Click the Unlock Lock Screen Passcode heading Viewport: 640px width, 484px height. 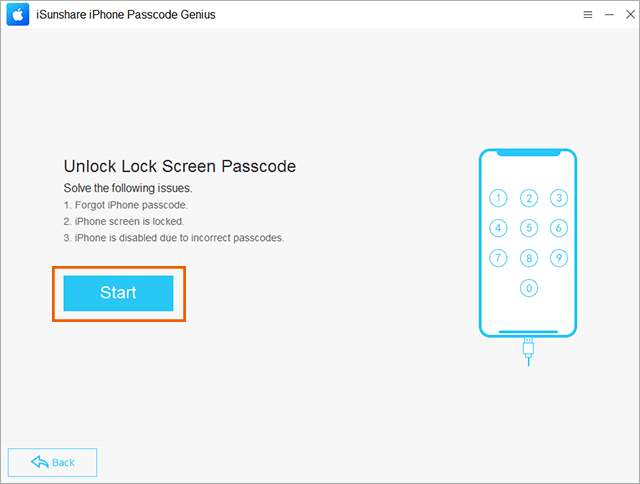click(180, 167)
